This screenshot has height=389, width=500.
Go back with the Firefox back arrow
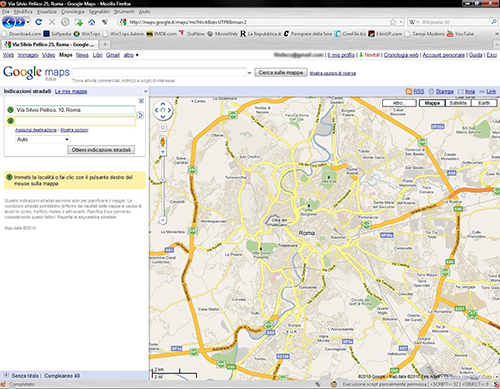pyautogui.click(x=9, y=22)
